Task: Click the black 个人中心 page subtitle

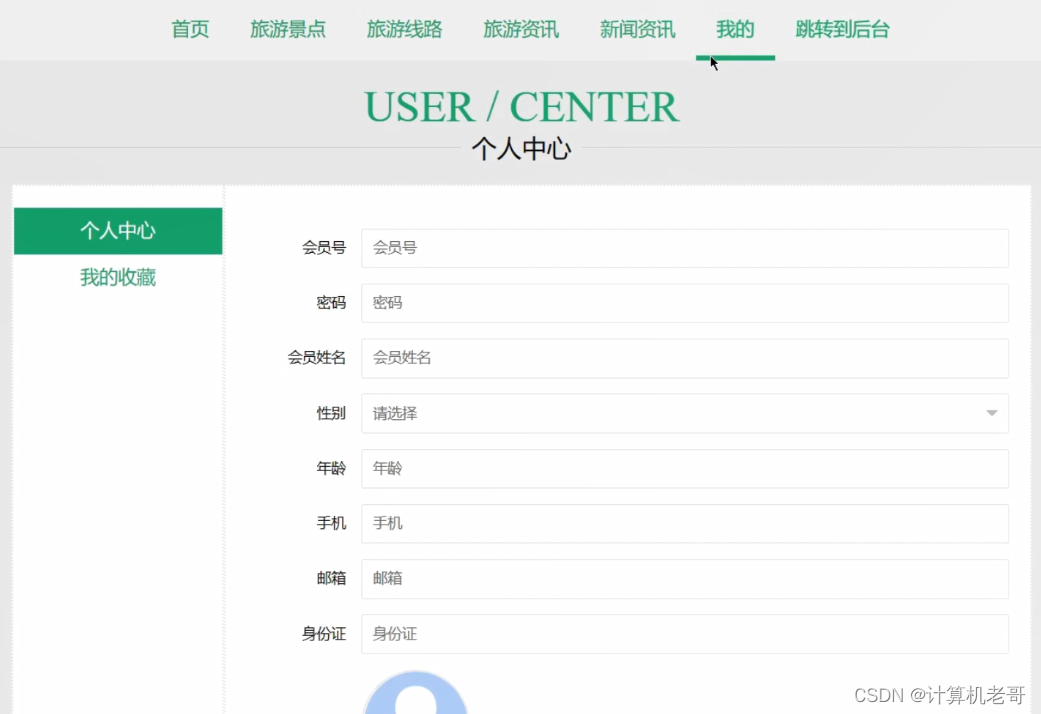Action: 521,149
